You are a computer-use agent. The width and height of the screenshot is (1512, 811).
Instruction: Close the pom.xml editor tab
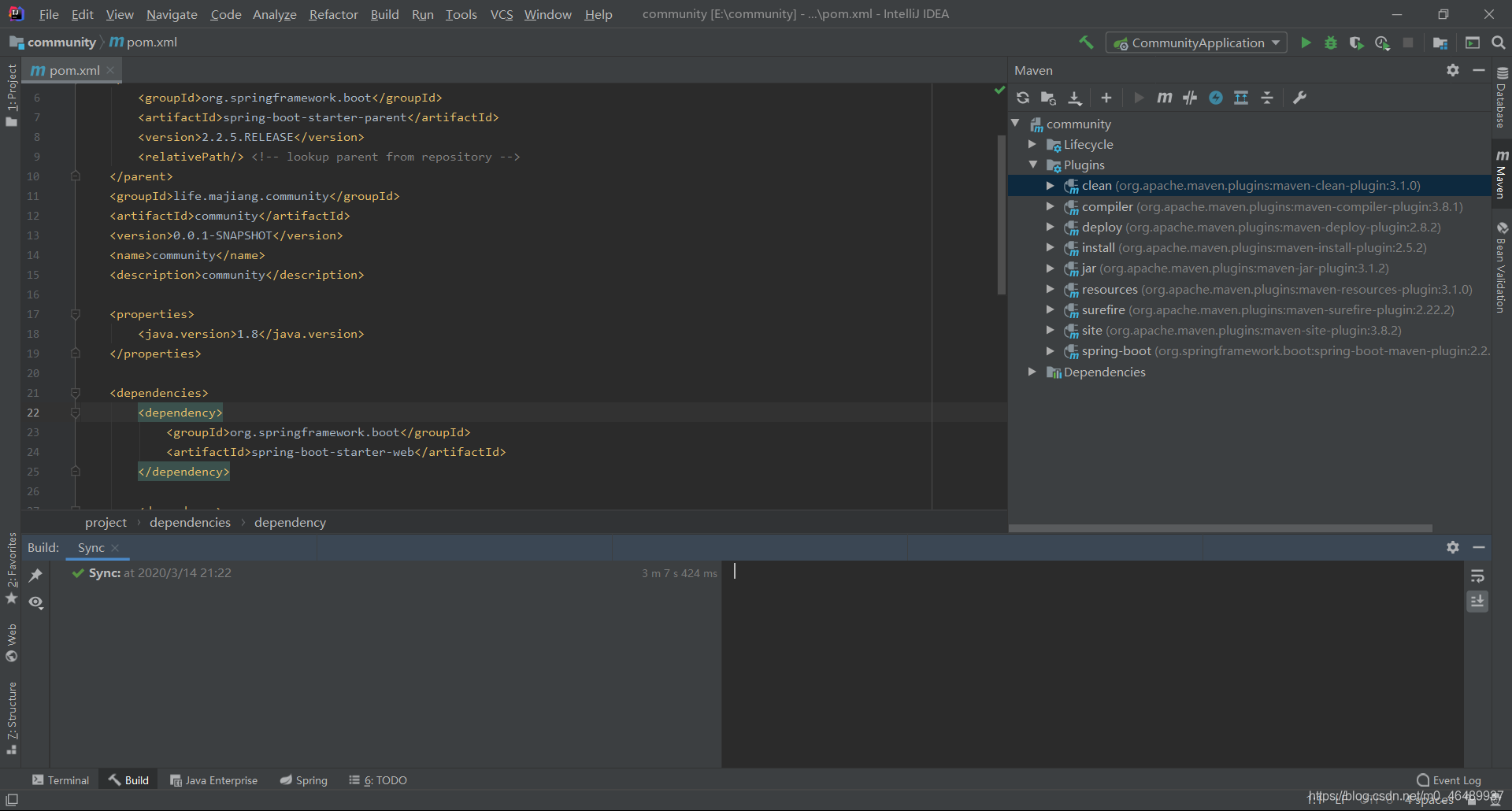coord(110,70)
